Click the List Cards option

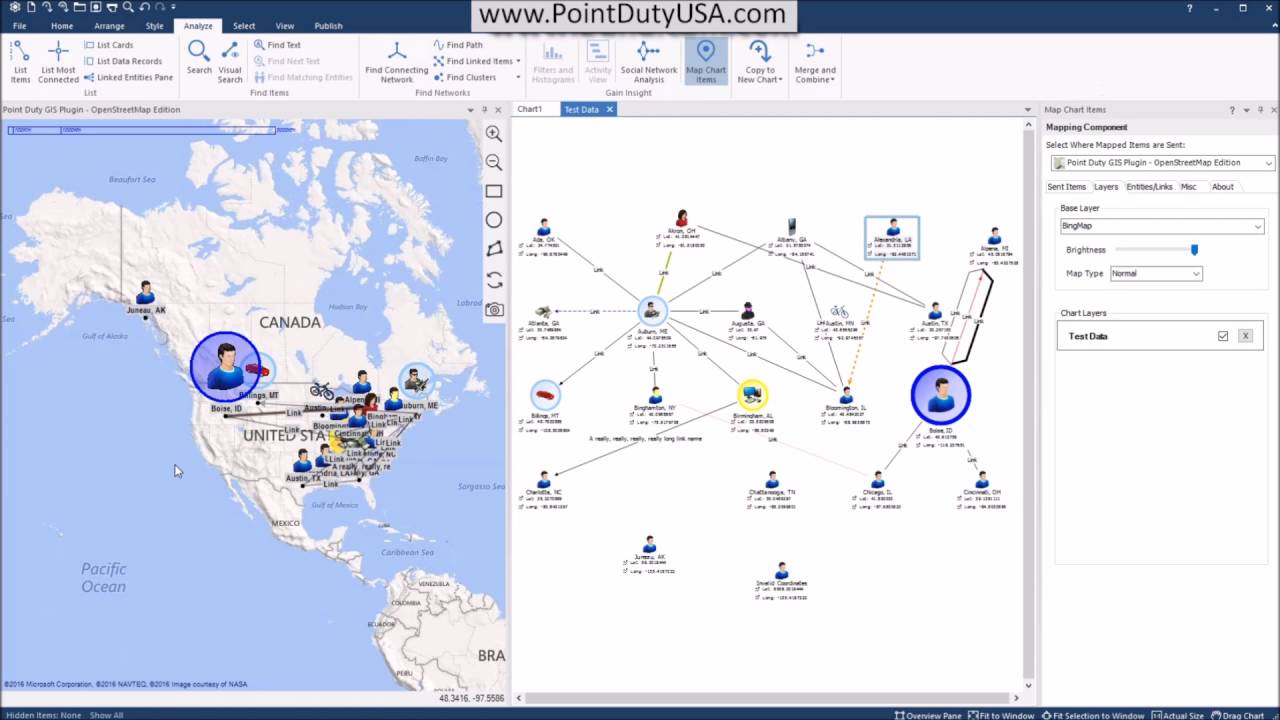tap(108, 45)
